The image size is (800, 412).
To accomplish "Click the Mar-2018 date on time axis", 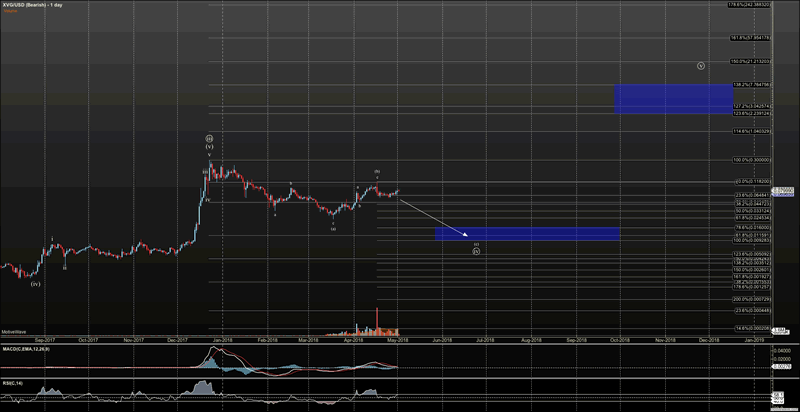I will (308, 339).
